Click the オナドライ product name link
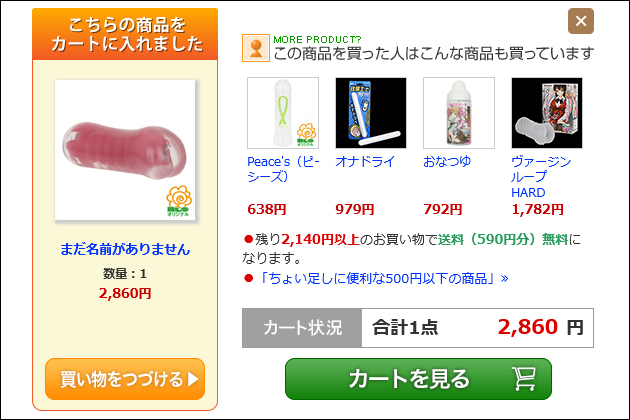 [365, 162]
